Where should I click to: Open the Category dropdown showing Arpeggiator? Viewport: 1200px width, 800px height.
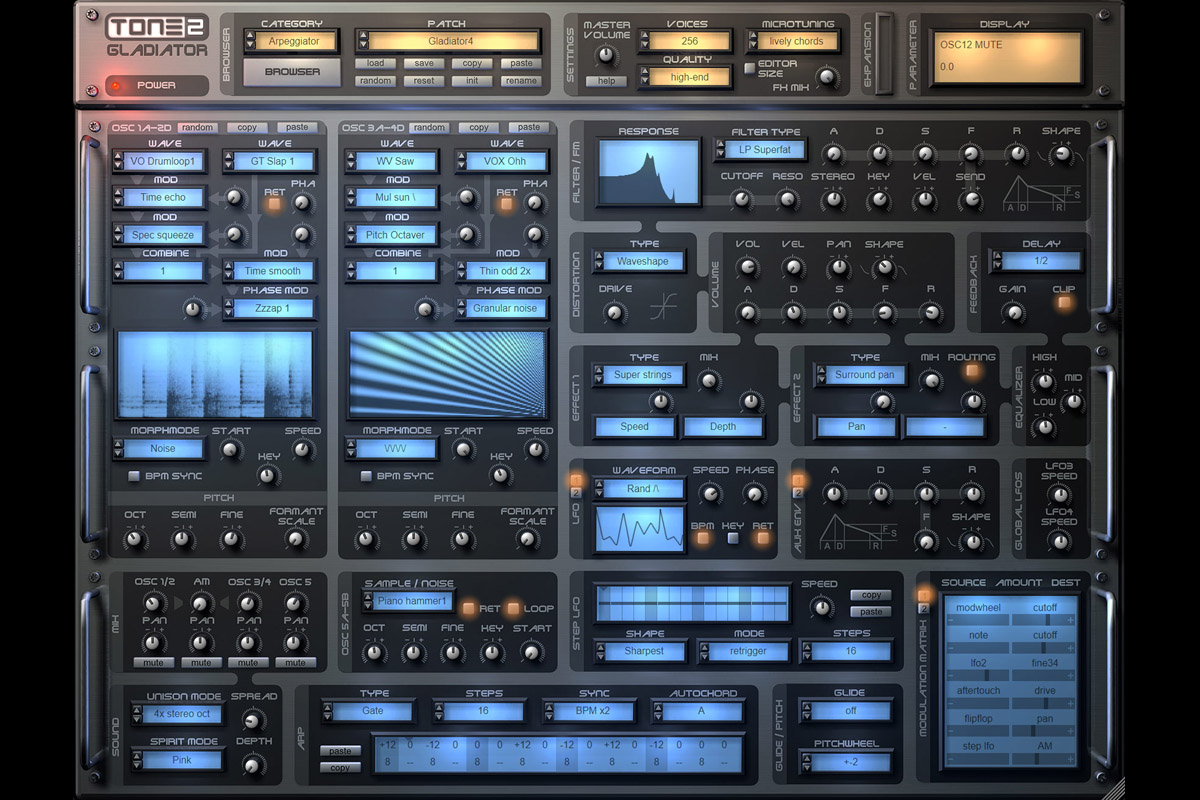click(295, 41)
